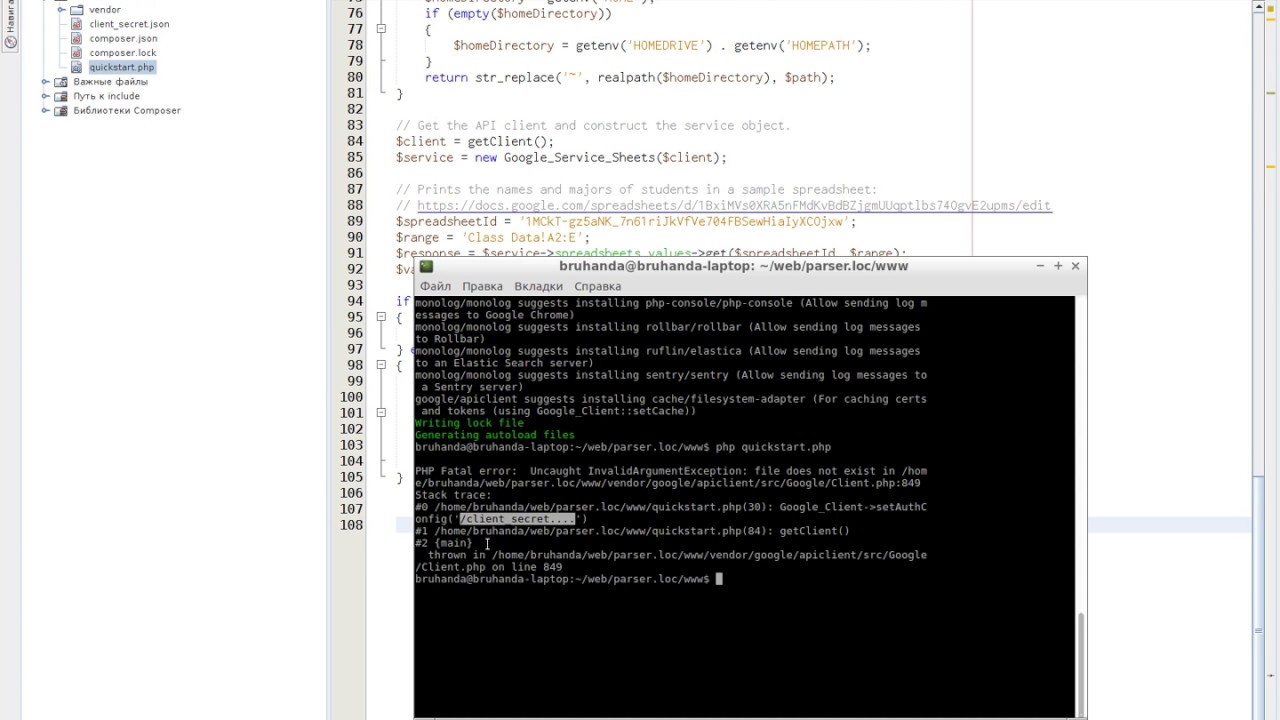Click the terminal title bar text
Image resolution: width=1280 pixels, height=720 pixels.
point(734,266)
